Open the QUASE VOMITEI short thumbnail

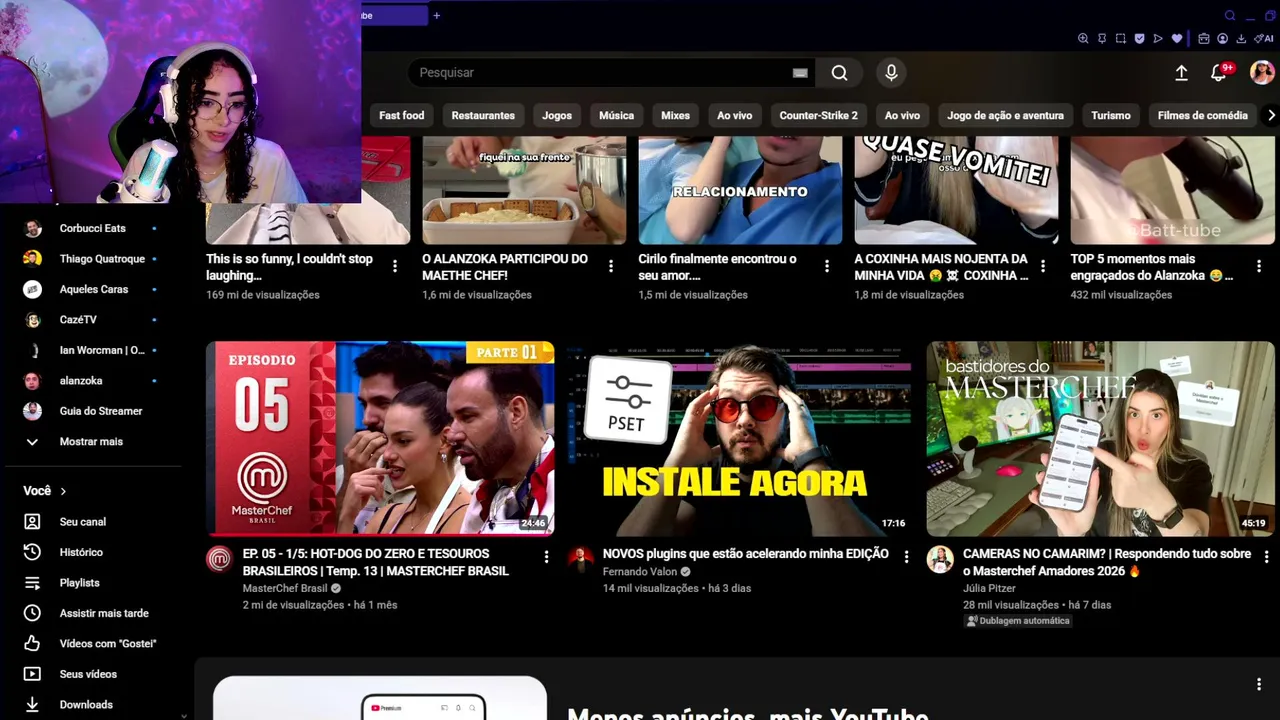click(956, 190)
